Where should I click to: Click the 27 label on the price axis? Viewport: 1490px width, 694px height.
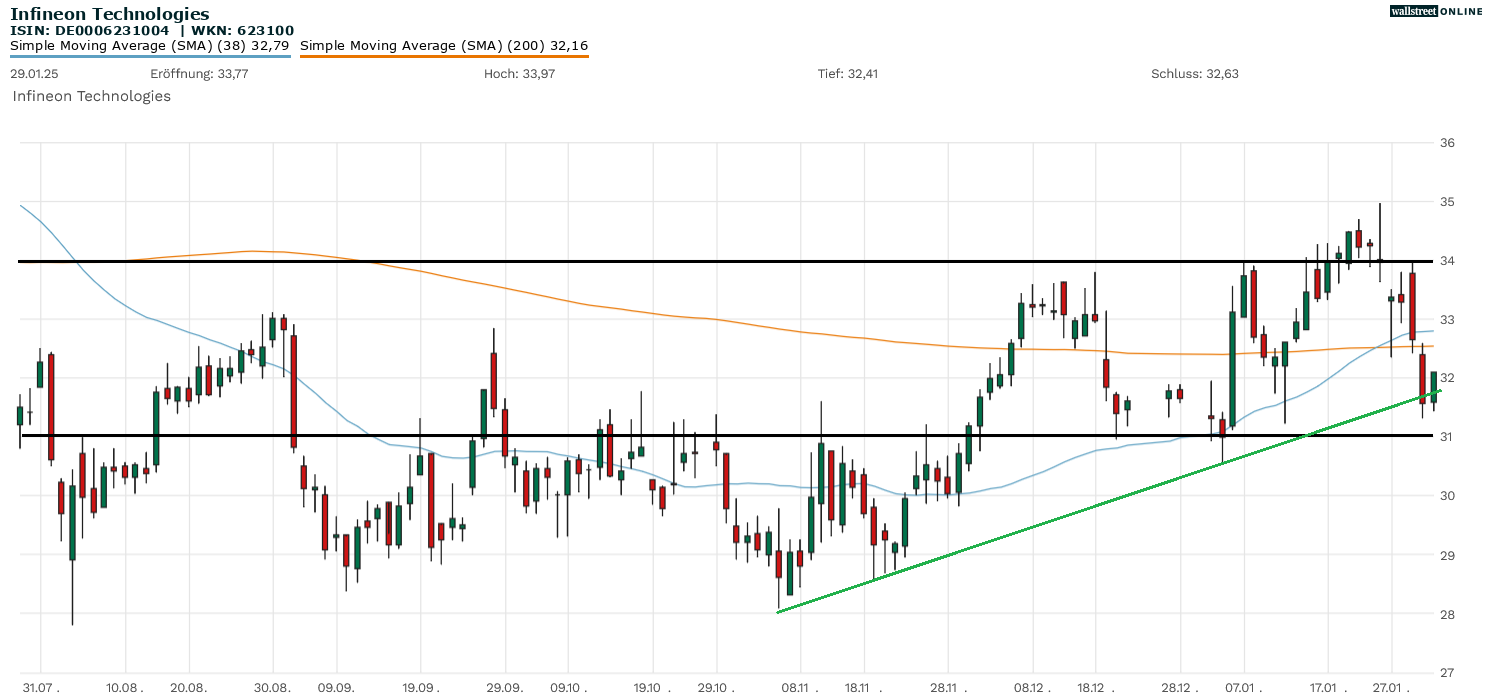tap(1475, 672)
